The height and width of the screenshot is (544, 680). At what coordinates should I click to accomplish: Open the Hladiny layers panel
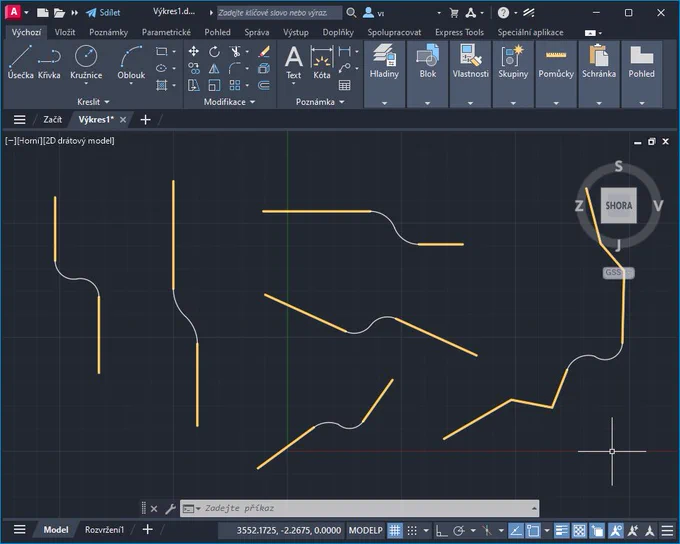(x=384, y=74)
